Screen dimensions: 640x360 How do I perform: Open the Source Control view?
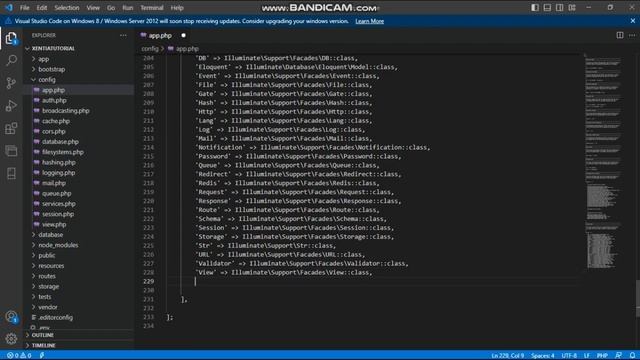[x=11, y=83]
